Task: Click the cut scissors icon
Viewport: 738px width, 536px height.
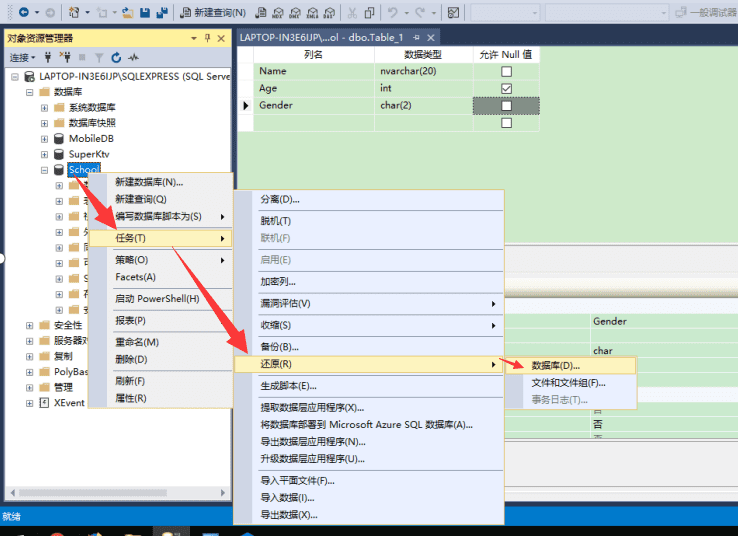Action: click(x=352, y=12)
